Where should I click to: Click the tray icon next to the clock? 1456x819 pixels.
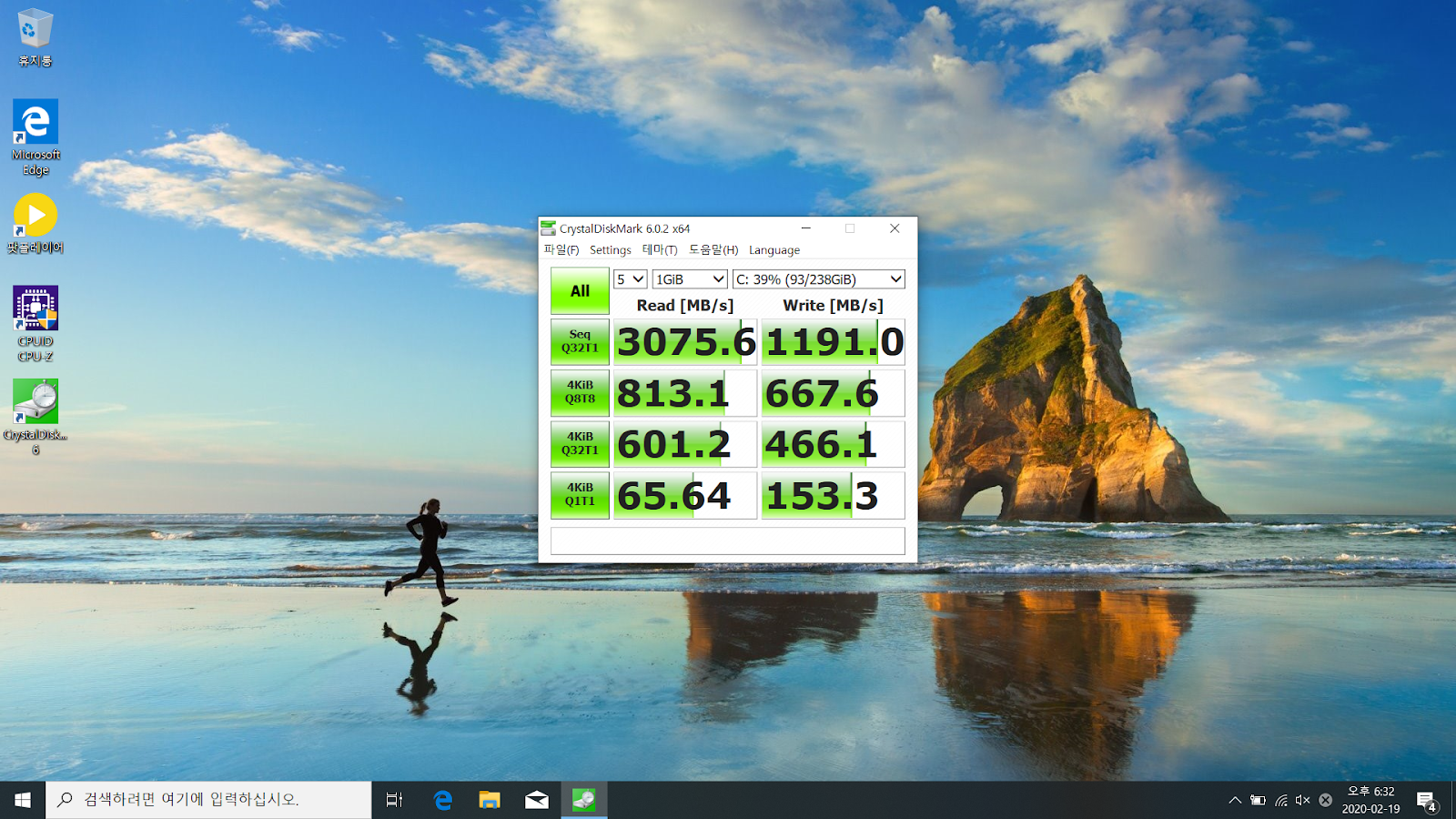(1326, 800)
